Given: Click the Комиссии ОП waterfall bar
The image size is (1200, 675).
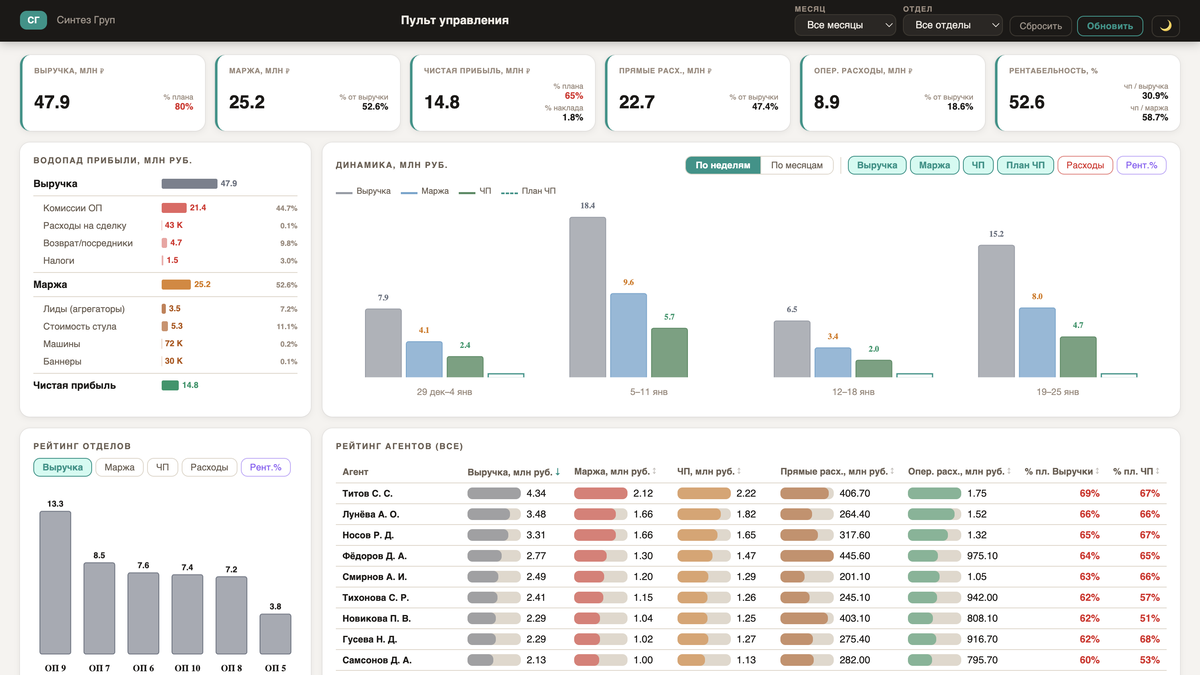Looking at the screenshot, I should click(174, 208).
